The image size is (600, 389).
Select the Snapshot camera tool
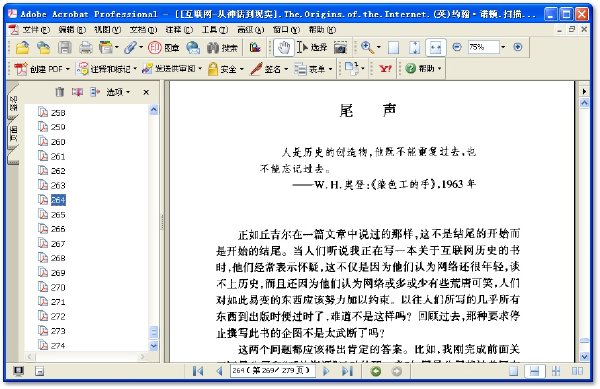click(340, 47)
